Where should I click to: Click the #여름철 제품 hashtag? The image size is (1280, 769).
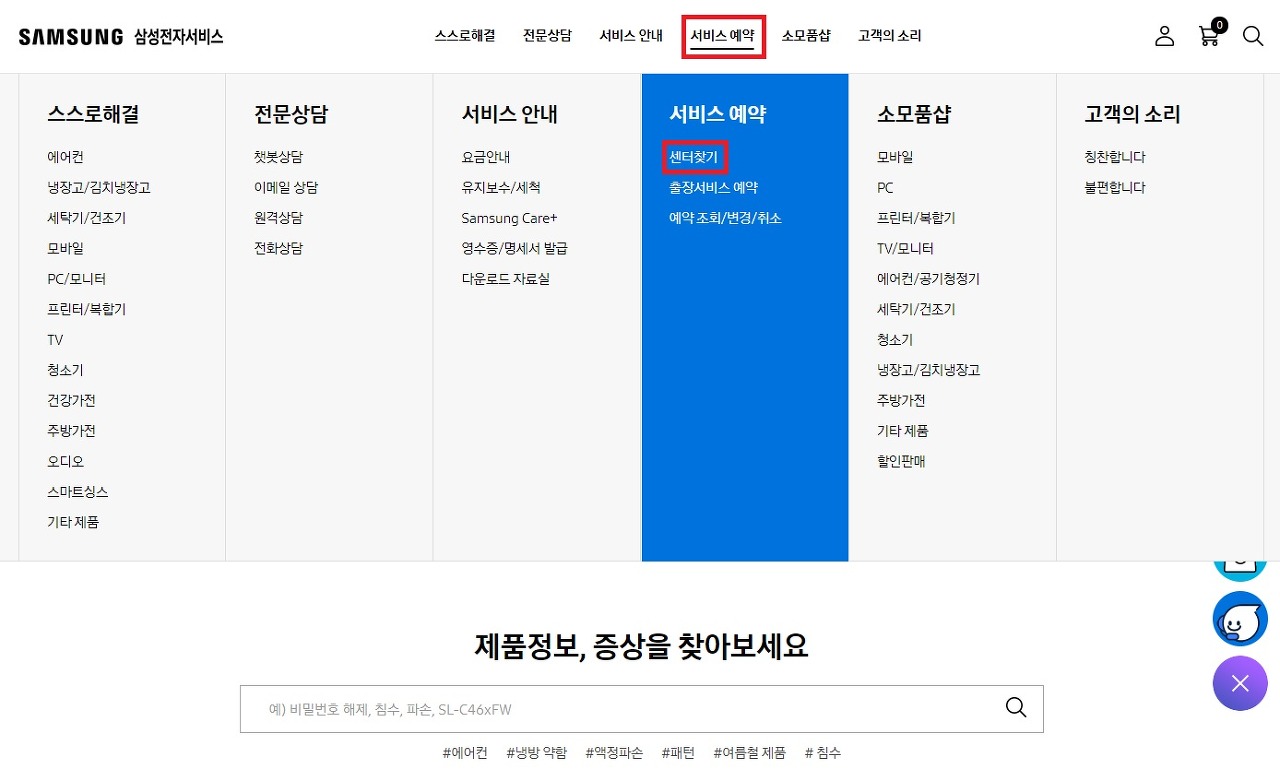750,752
